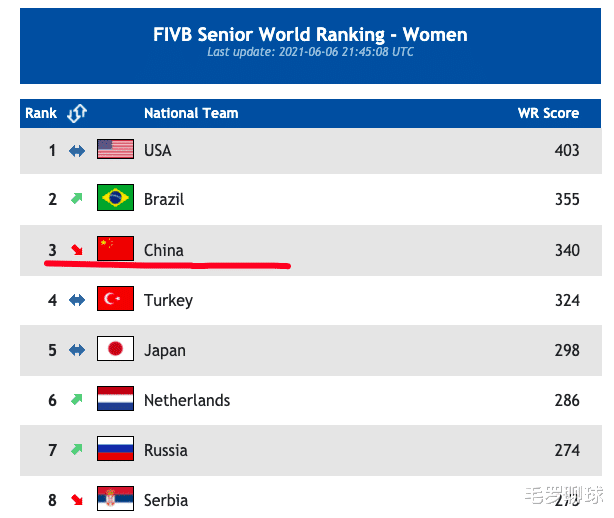Click the USA team name

(x=158, y=150)
